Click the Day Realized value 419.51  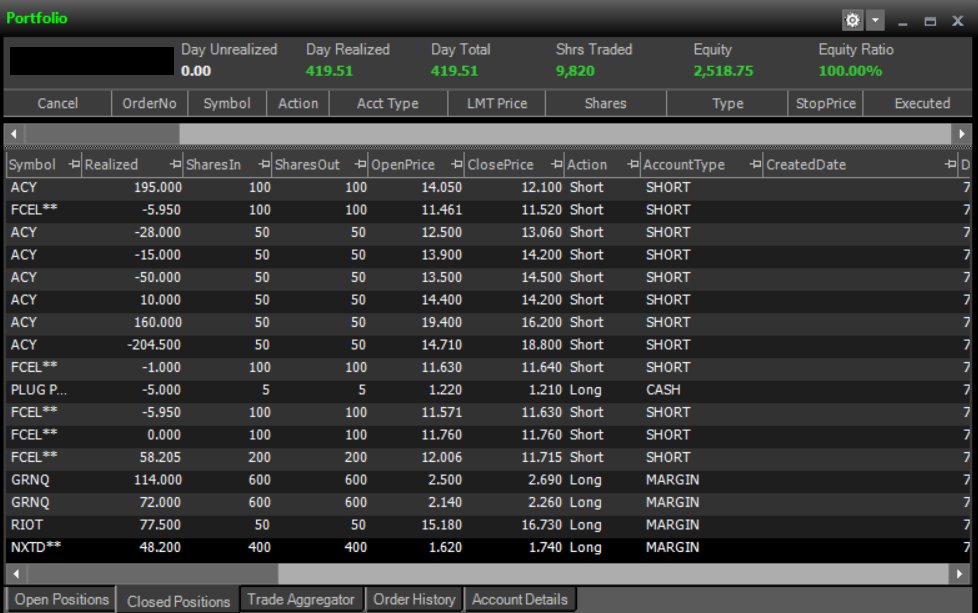click(x=329, y=71)
